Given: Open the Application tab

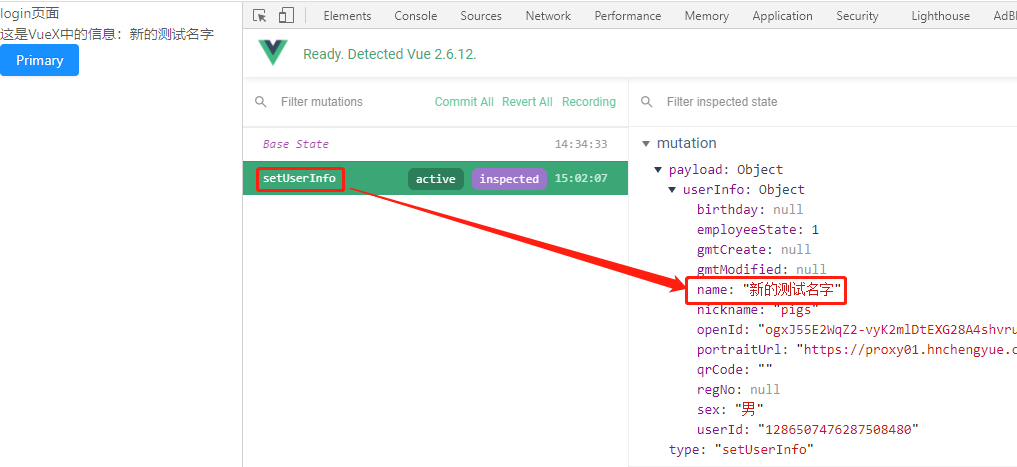Looking at the screenshot, I should click(x=782, y=16).
